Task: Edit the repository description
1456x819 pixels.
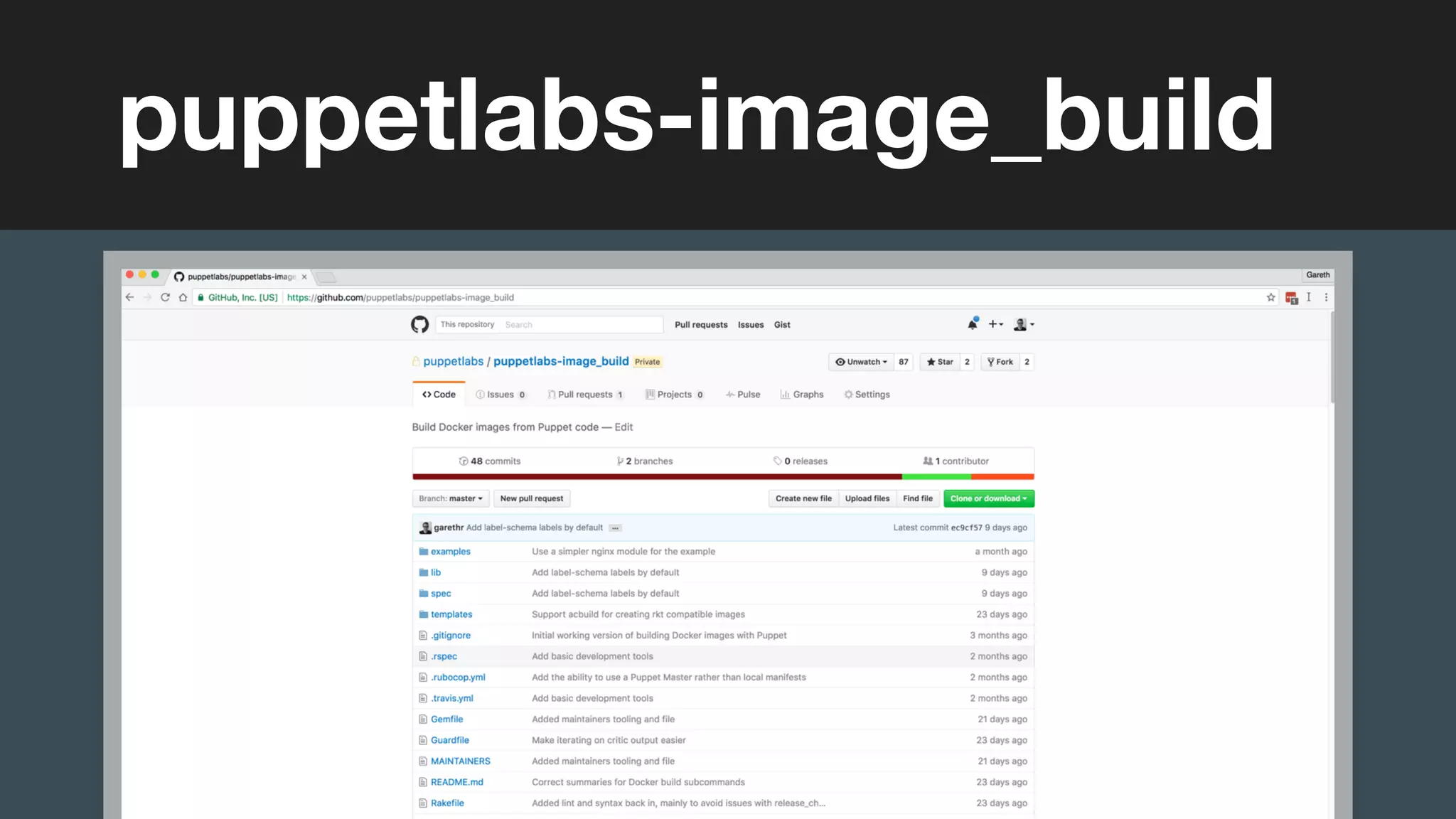Action: [x=623, y=427]
